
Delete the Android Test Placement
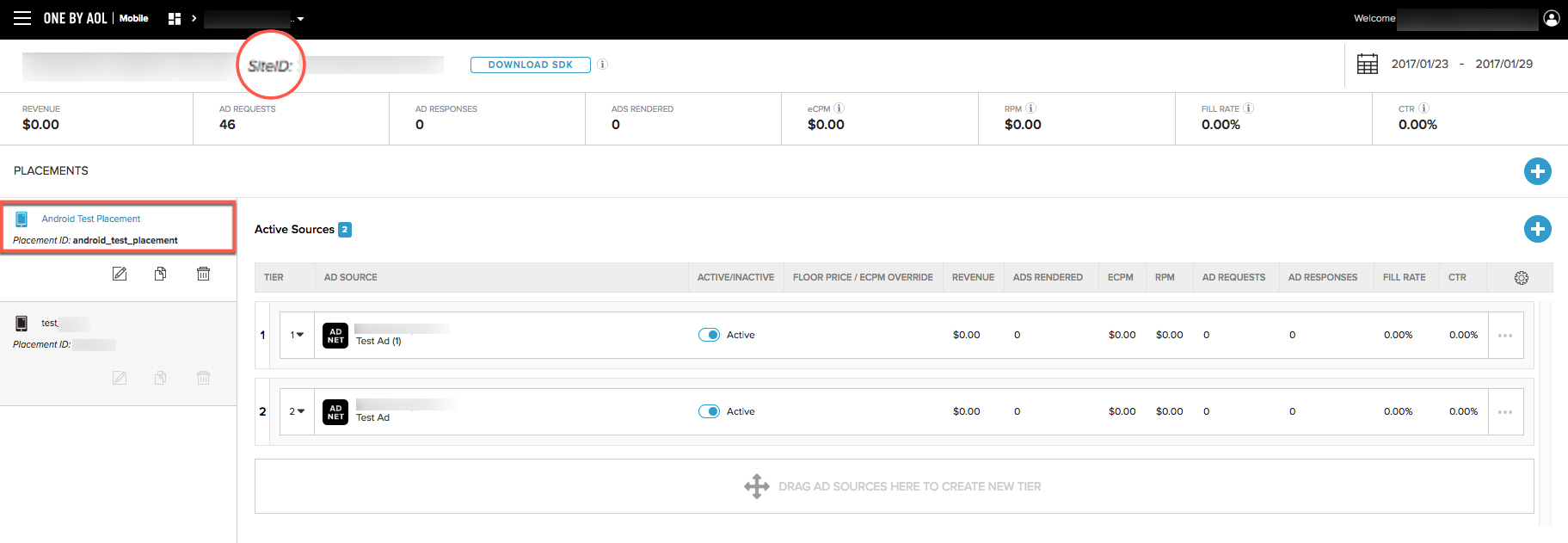pyautogui.click(x=203, y=274)
